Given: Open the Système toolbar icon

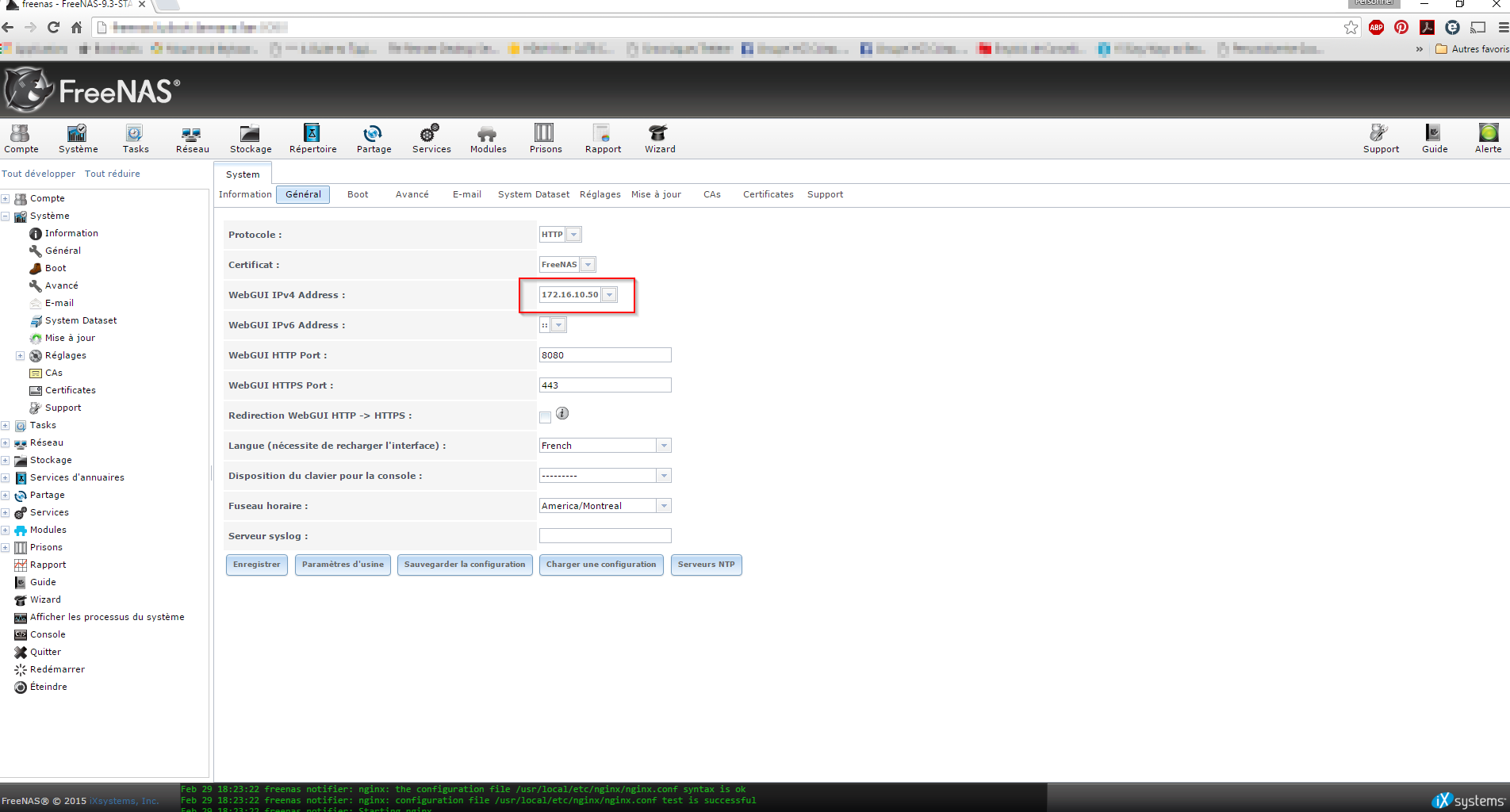Looking at the screenshot, I should point(78,139).
